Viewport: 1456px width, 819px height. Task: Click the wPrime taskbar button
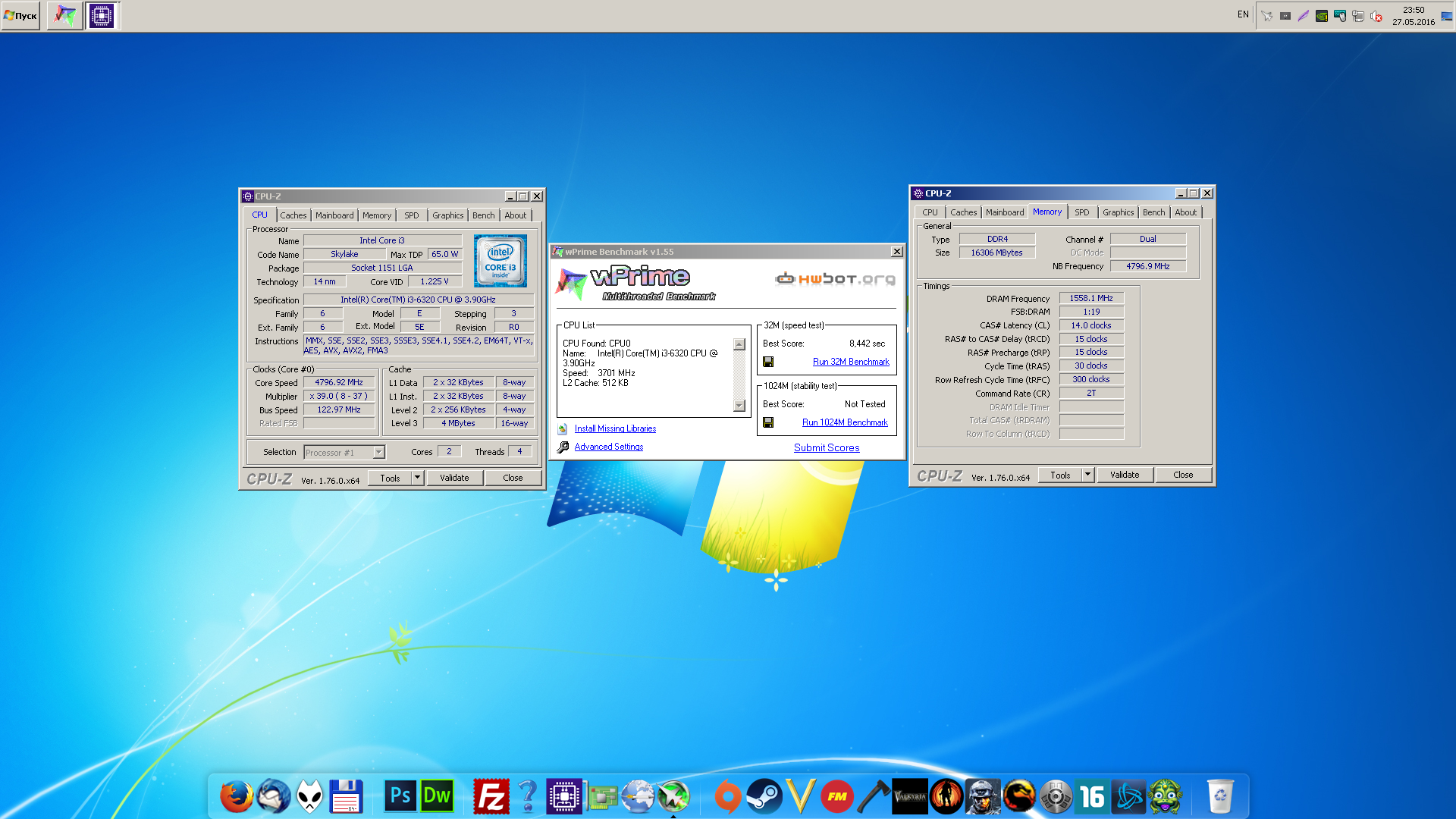coord(65,15)
